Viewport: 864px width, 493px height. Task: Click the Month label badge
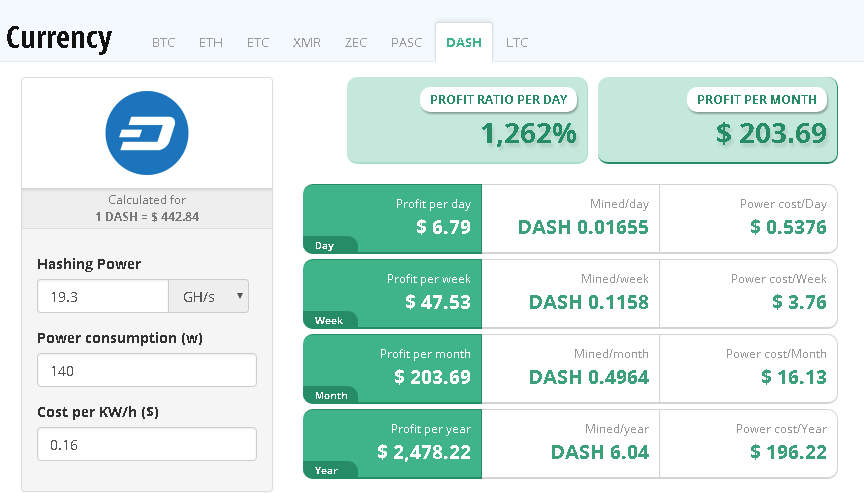(x=331, y=396)
